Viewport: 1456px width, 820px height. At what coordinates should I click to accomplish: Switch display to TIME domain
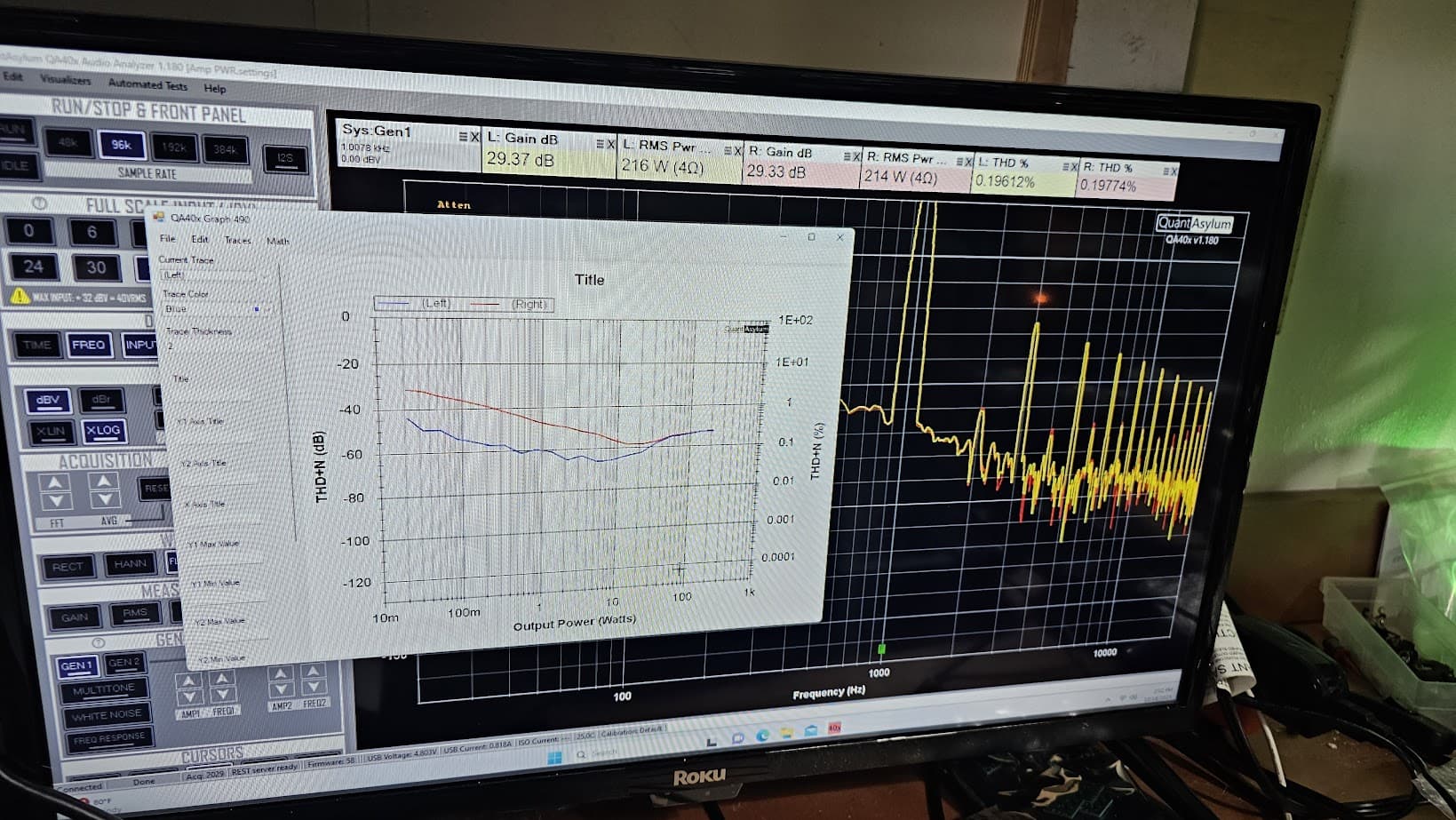tap(36, 345)
